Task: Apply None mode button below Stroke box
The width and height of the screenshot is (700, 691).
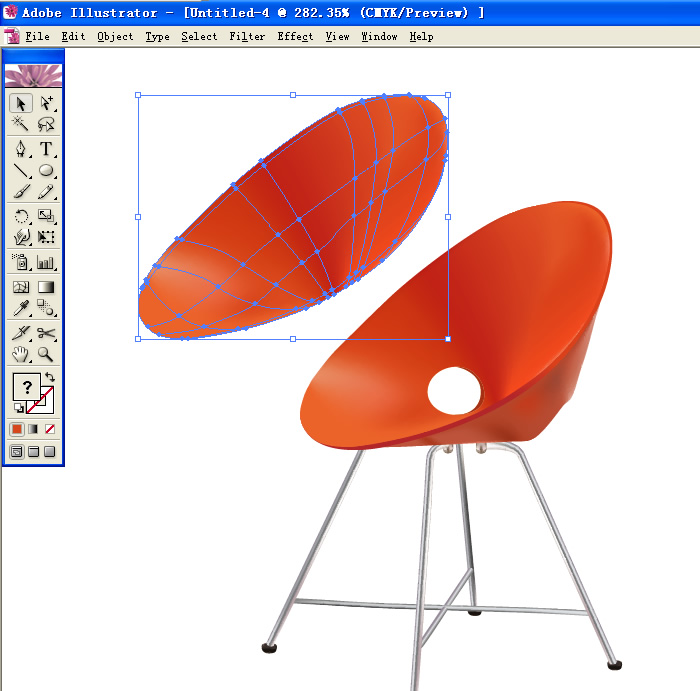Action: click(50, 429)
